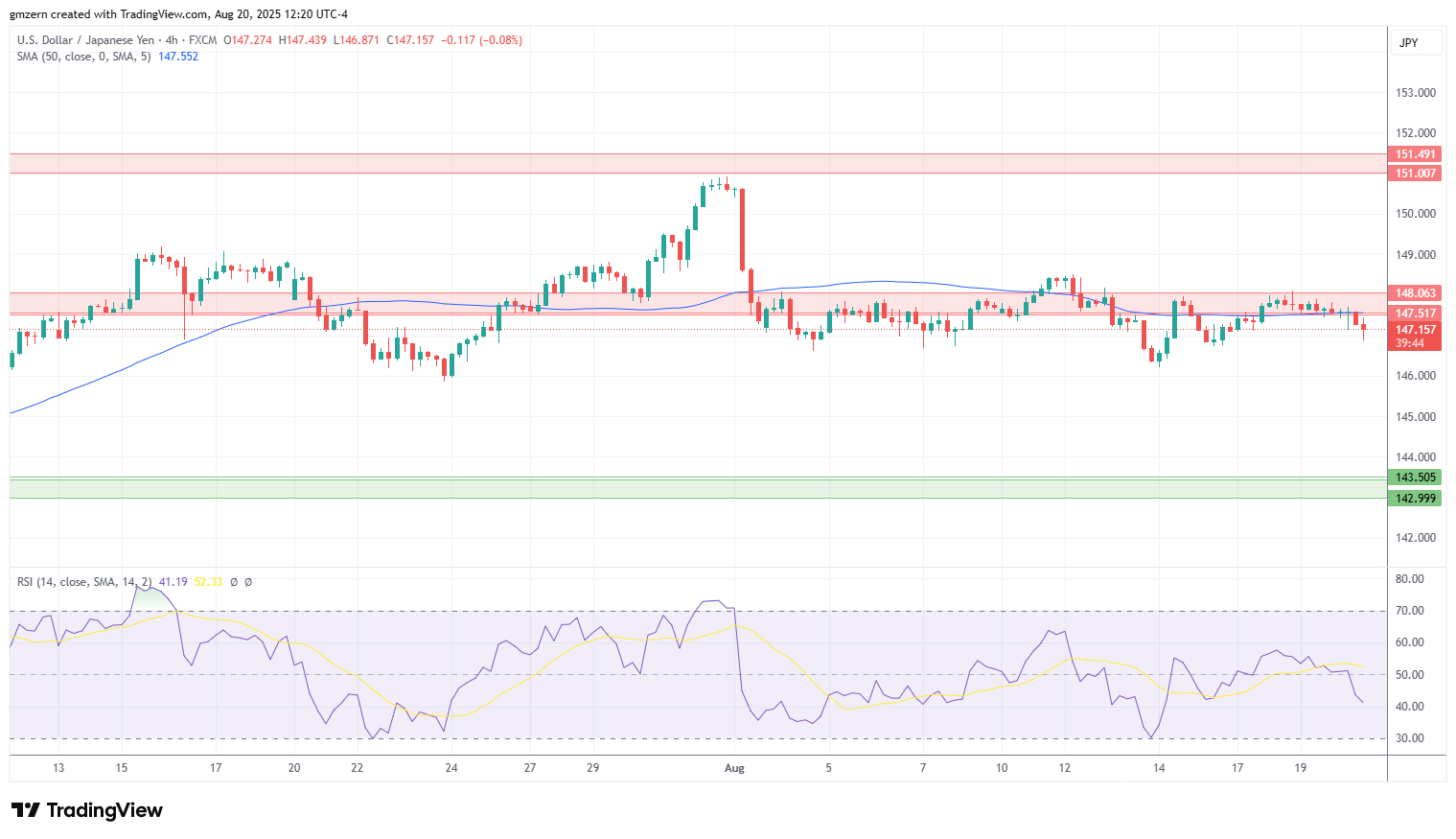Image resolution: width=1456 pixels, height=839 pixels.
Task: Click the green 142.999 price tag
Action: [x=1415, y=499]
